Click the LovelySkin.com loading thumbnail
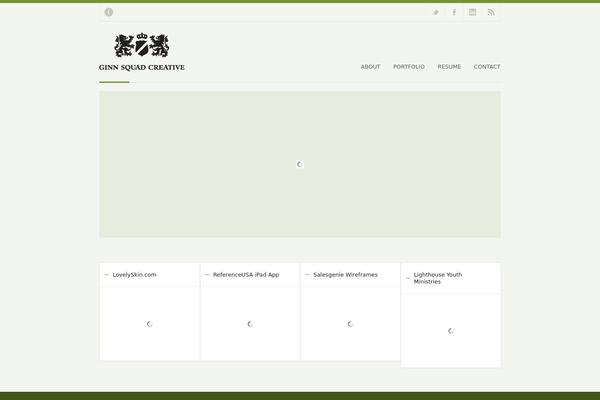Viewport: 600px width, 400px height. (150, 324)
